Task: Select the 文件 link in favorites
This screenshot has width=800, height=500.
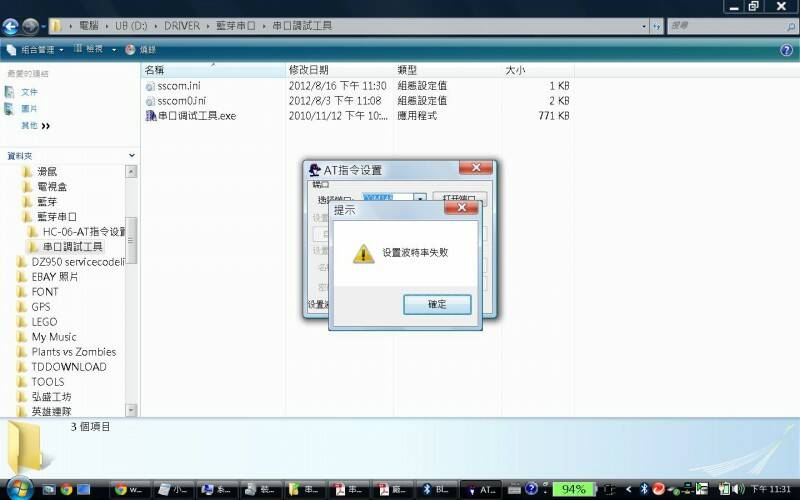Action: coord(29,92)
